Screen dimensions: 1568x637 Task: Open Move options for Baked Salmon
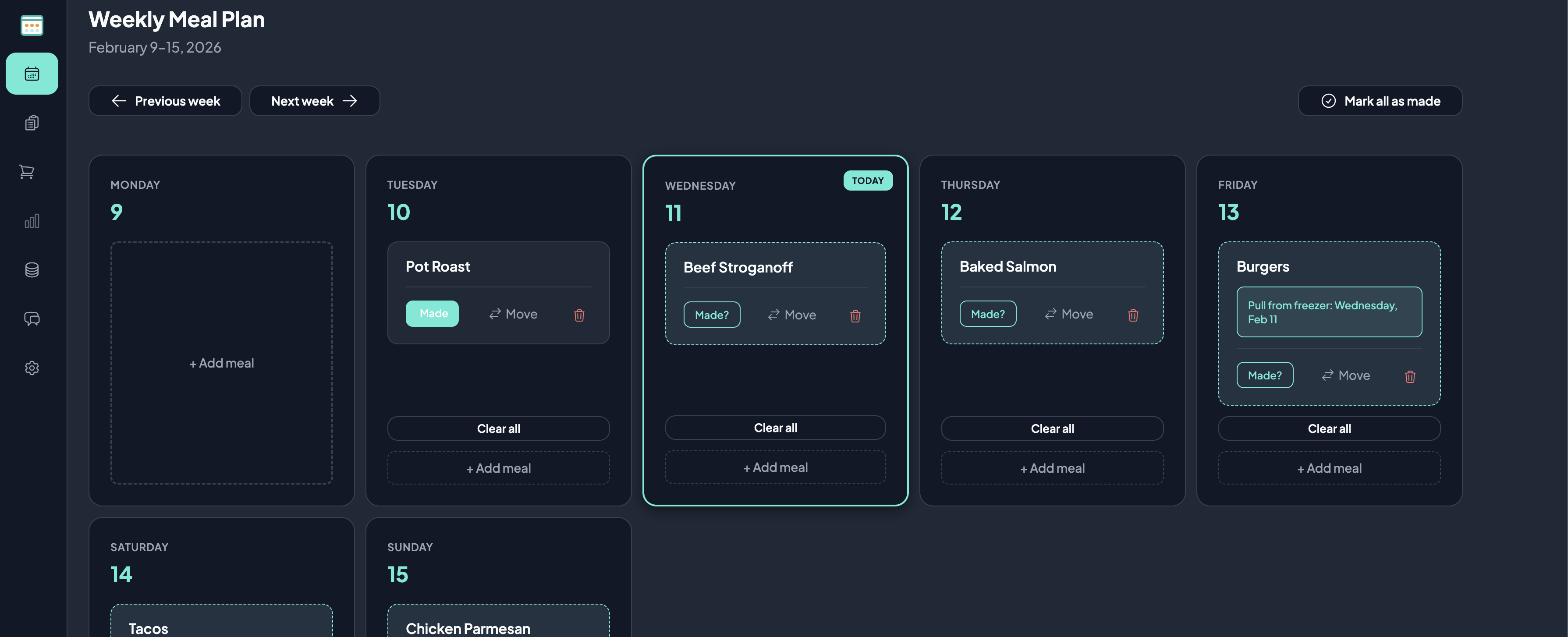(x=1068, y=315)
